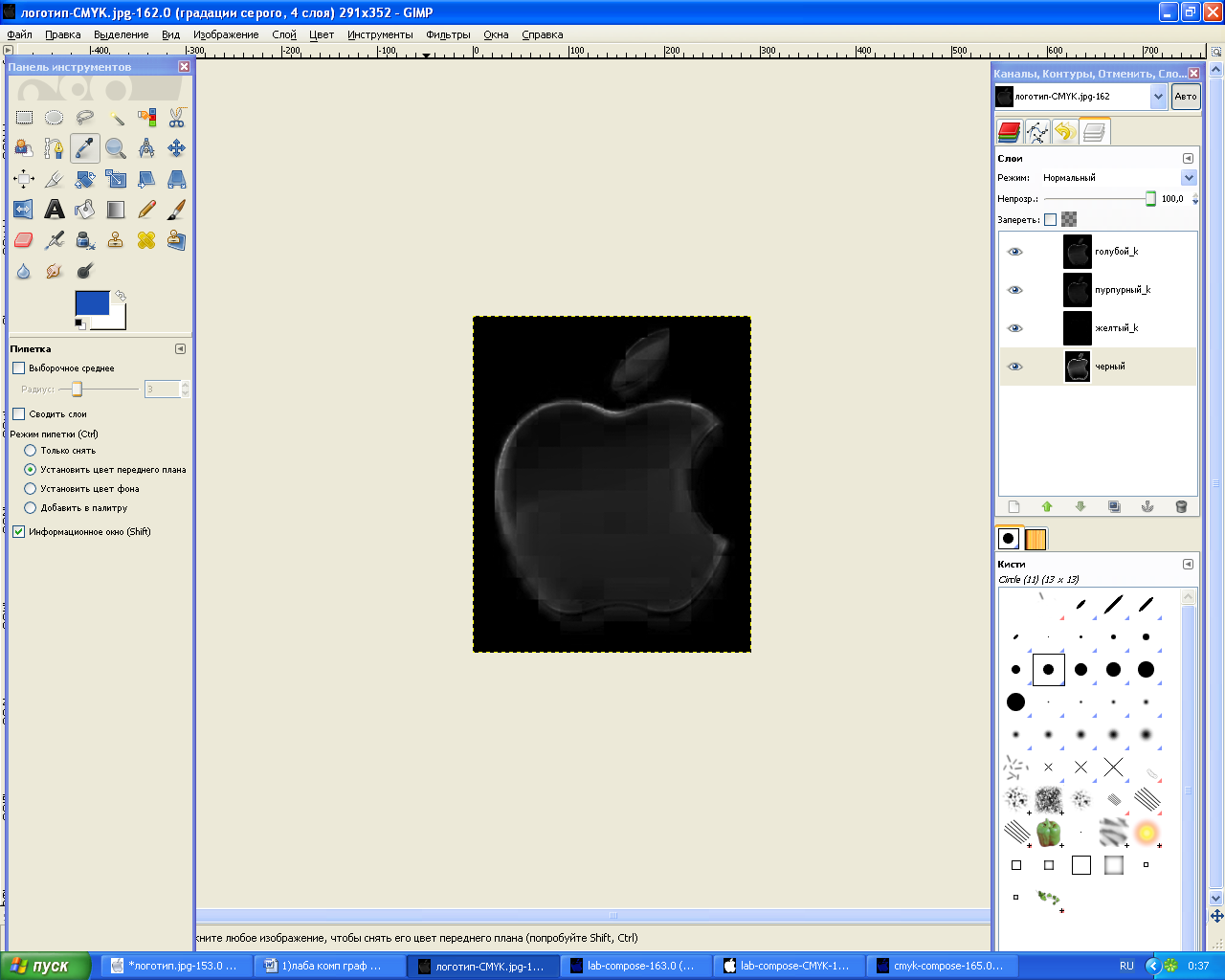Switch to the orange striped patterns tab
Image resolution: width=1225 pixels, height=980 pixels.
(1036, 539)
